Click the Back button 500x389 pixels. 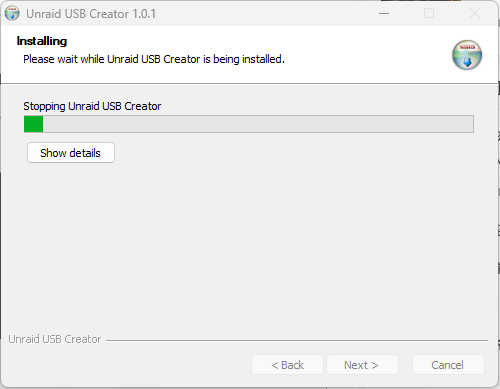point(287,365)
